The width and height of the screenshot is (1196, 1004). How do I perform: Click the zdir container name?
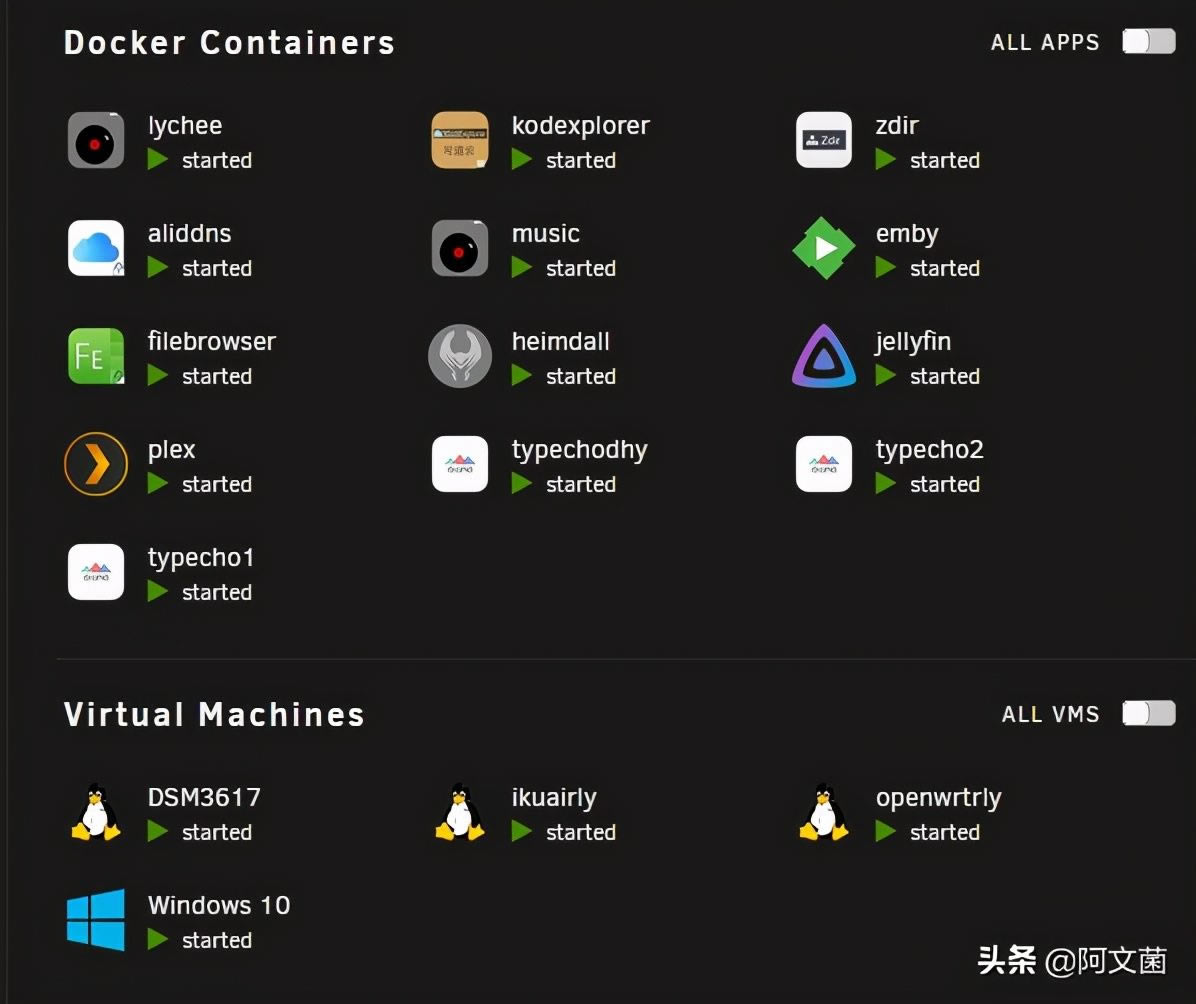(x=897, y=125)
